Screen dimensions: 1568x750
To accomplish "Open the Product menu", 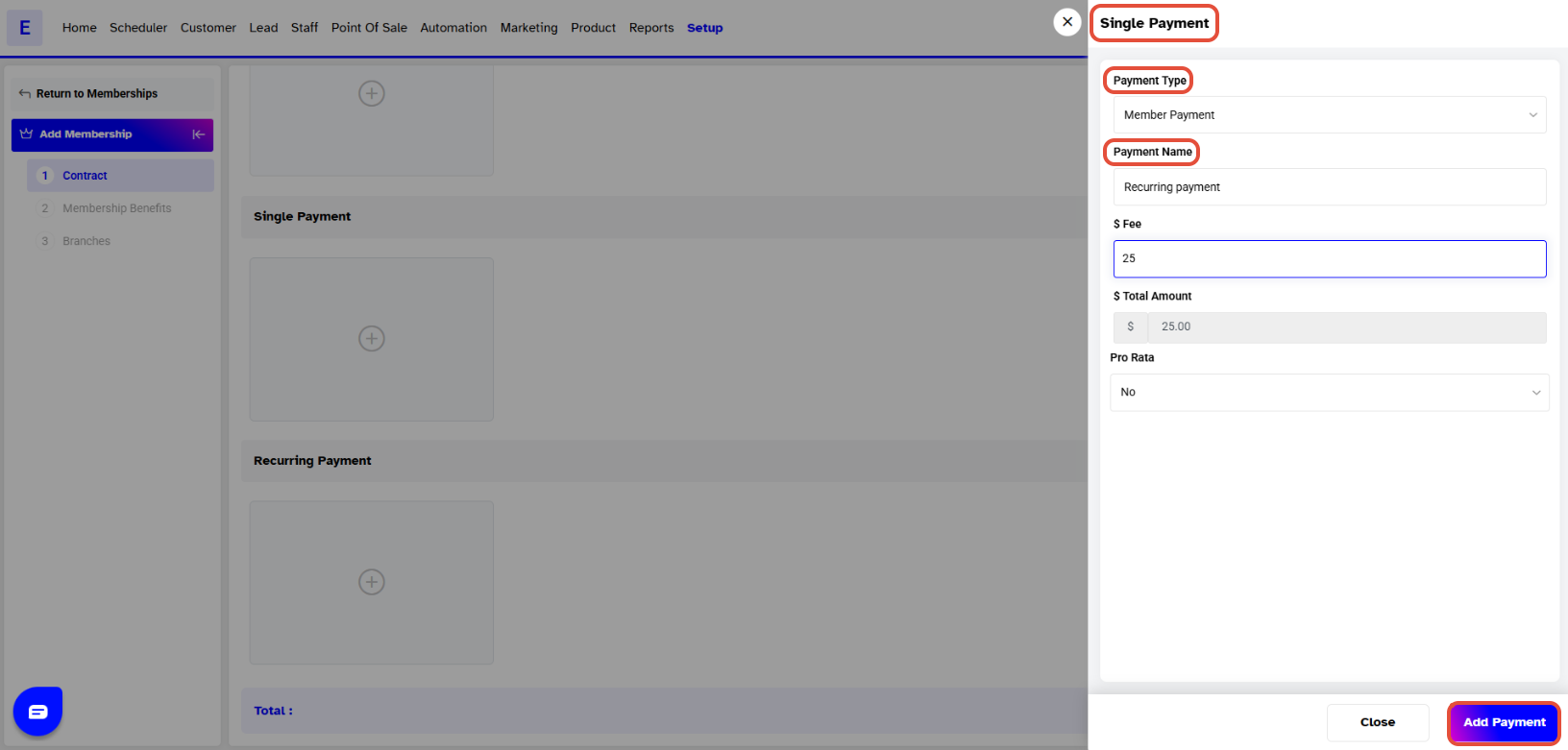I will pyautogui.click(x=593, y=28).
